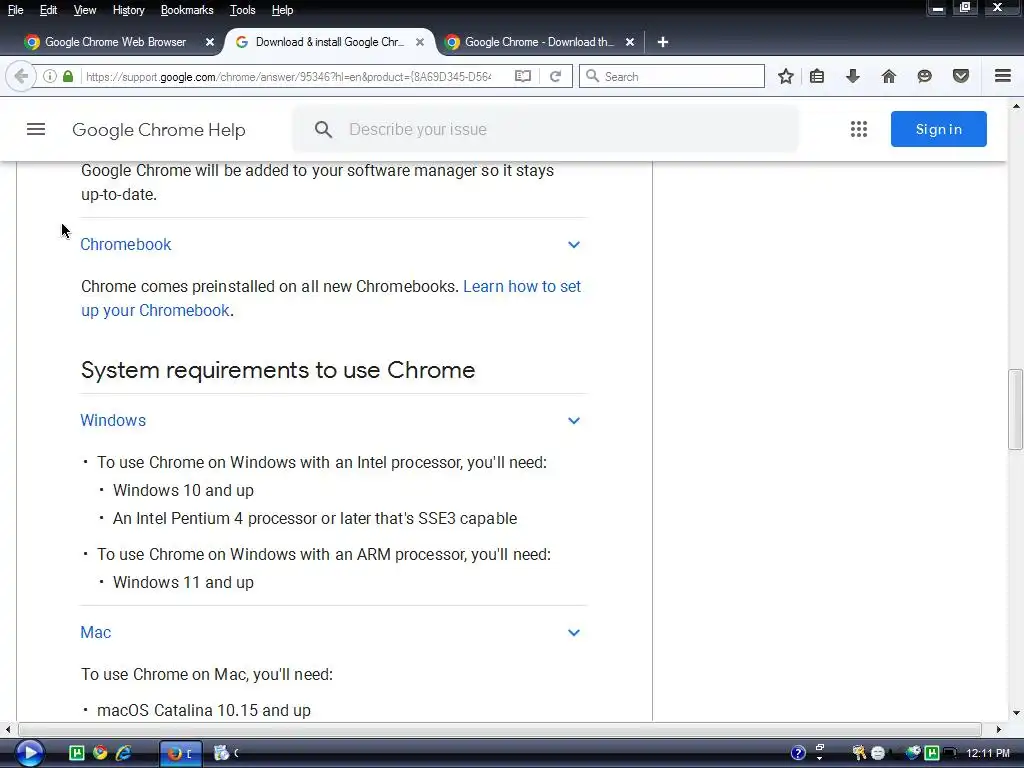Collapse the Windows requirements chevron
This screenshot has width=1024, height=768.
[573, 421]
